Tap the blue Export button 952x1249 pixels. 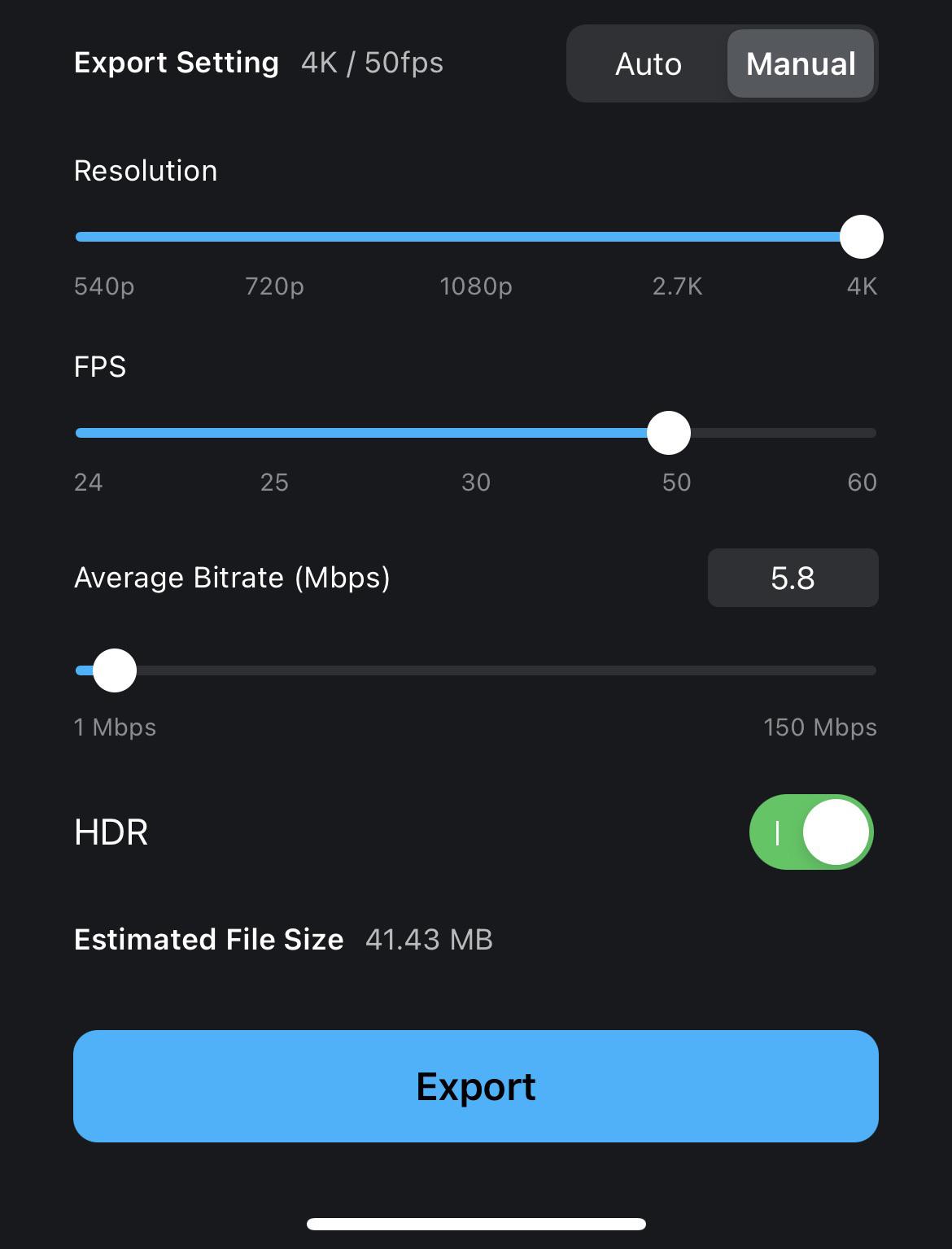point(476,1085)
